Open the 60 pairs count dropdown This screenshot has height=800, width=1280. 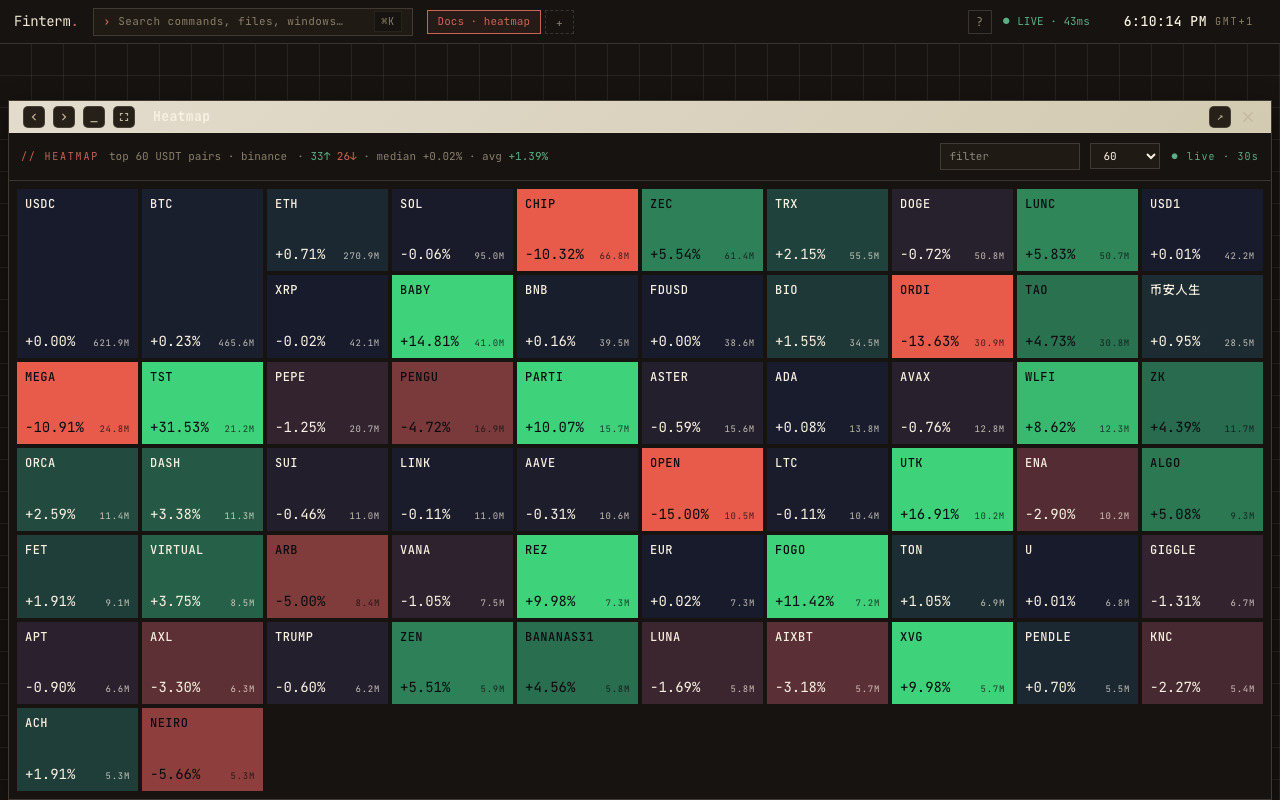[x=1125, y=156]
